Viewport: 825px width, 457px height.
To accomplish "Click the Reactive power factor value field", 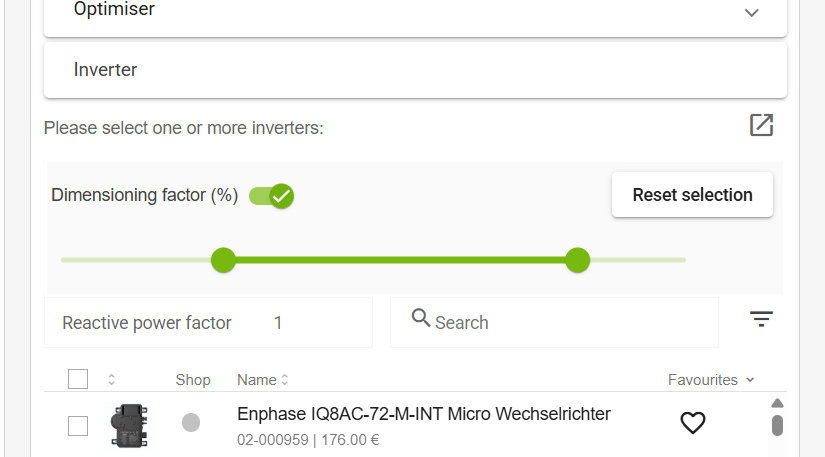I will [x=278, y=323].
